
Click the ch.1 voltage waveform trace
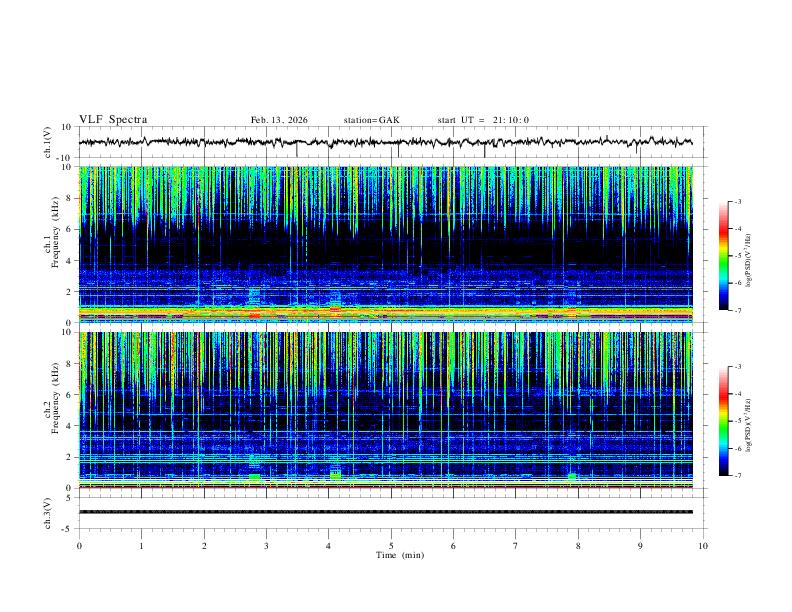(385, 142)
